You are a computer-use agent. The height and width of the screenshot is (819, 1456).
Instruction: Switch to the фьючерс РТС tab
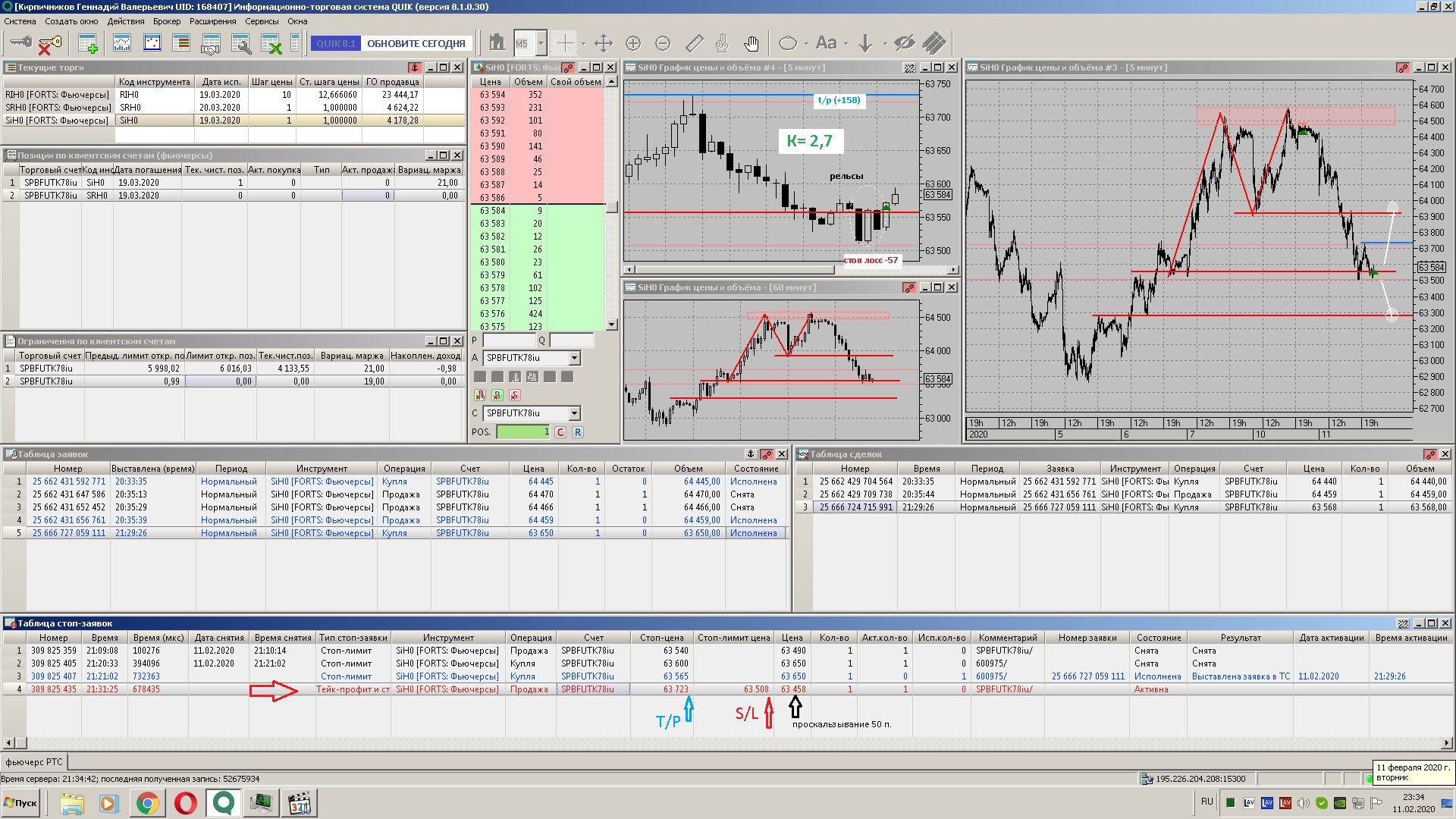click(x=34, y=762)
